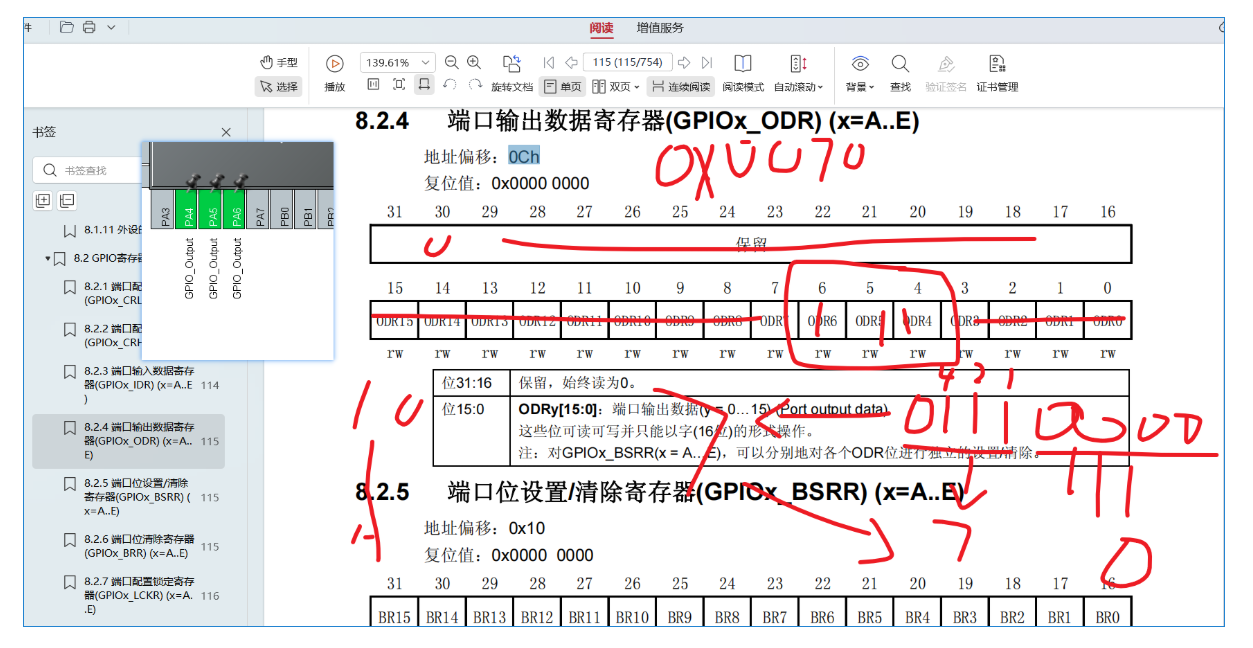
Task: Open bookmark 8.2.5 GPIOx_BSRR
Action: click(x=128, y=497)
